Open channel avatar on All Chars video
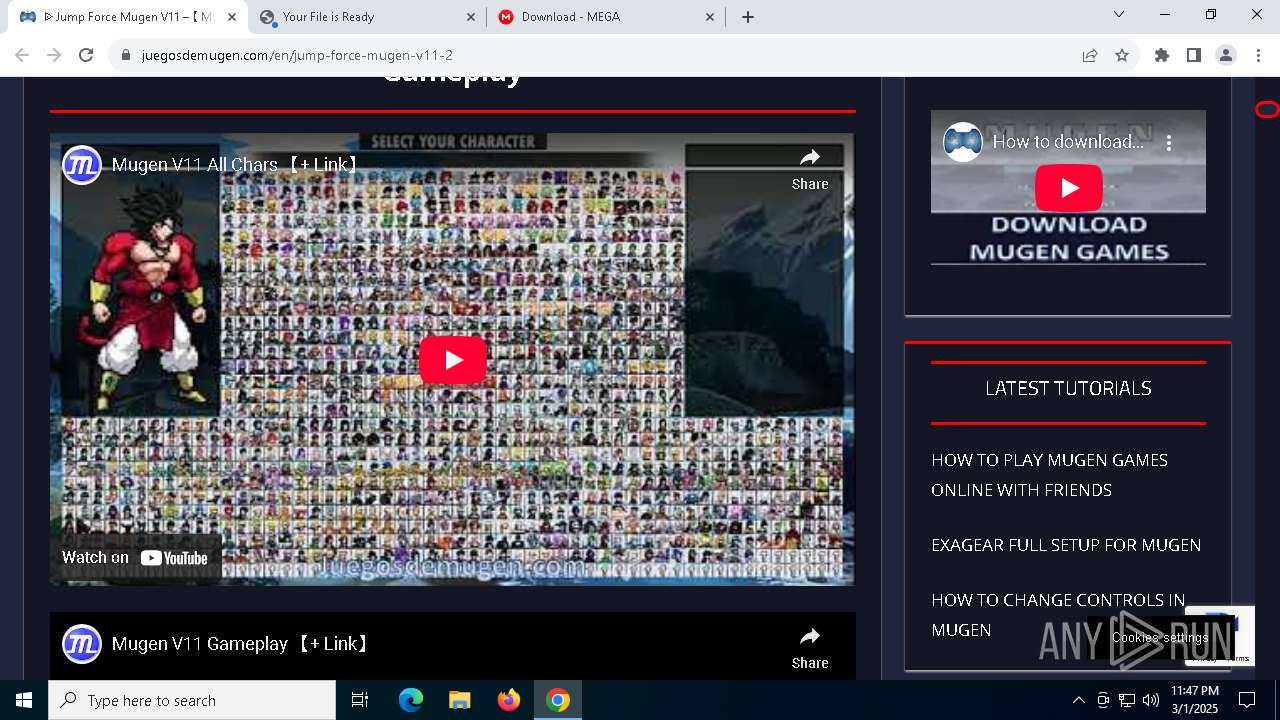 coord(82,165)
